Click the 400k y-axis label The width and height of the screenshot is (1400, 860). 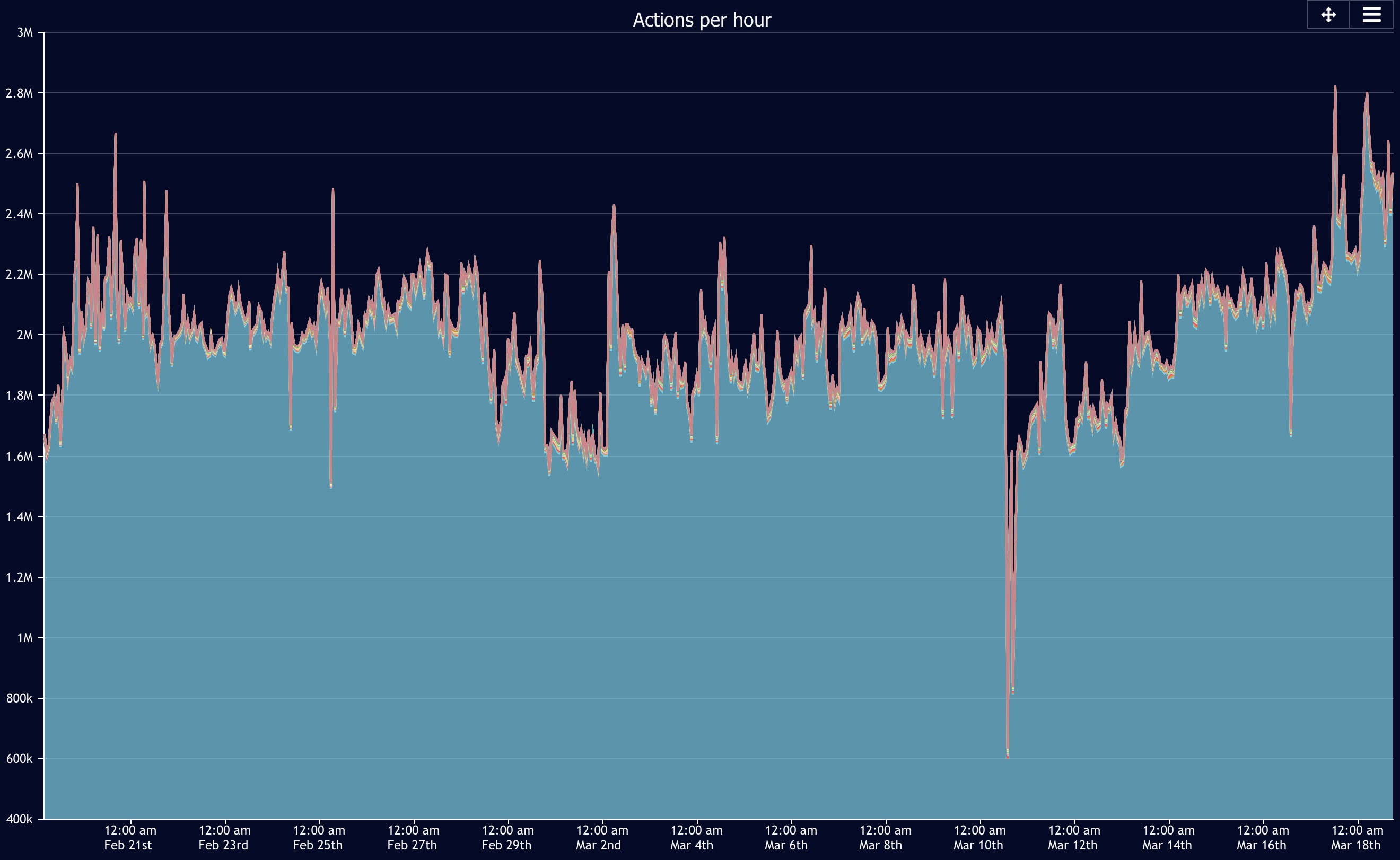[x=19, y=819]
